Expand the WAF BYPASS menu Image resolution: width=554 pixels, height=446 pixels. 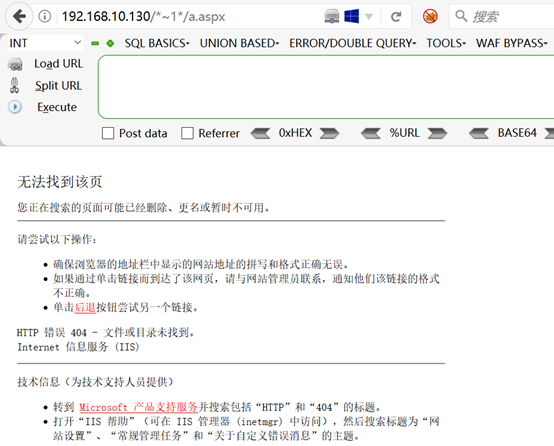[511, 43]
